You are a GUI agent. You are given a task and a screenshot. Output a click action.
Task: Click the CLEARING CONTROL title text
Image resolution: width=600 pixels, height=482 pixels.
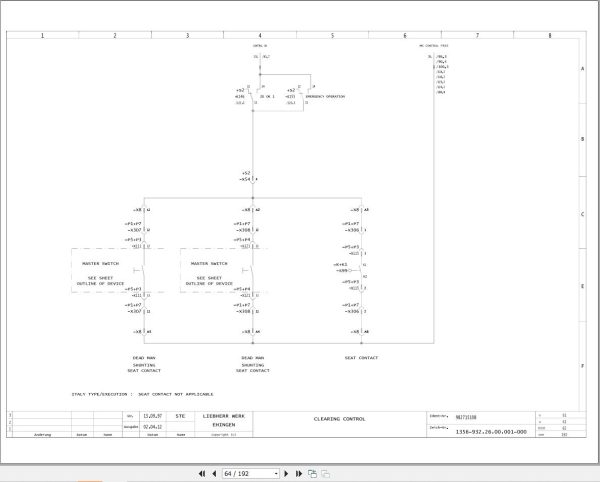(x=339, y=419)
